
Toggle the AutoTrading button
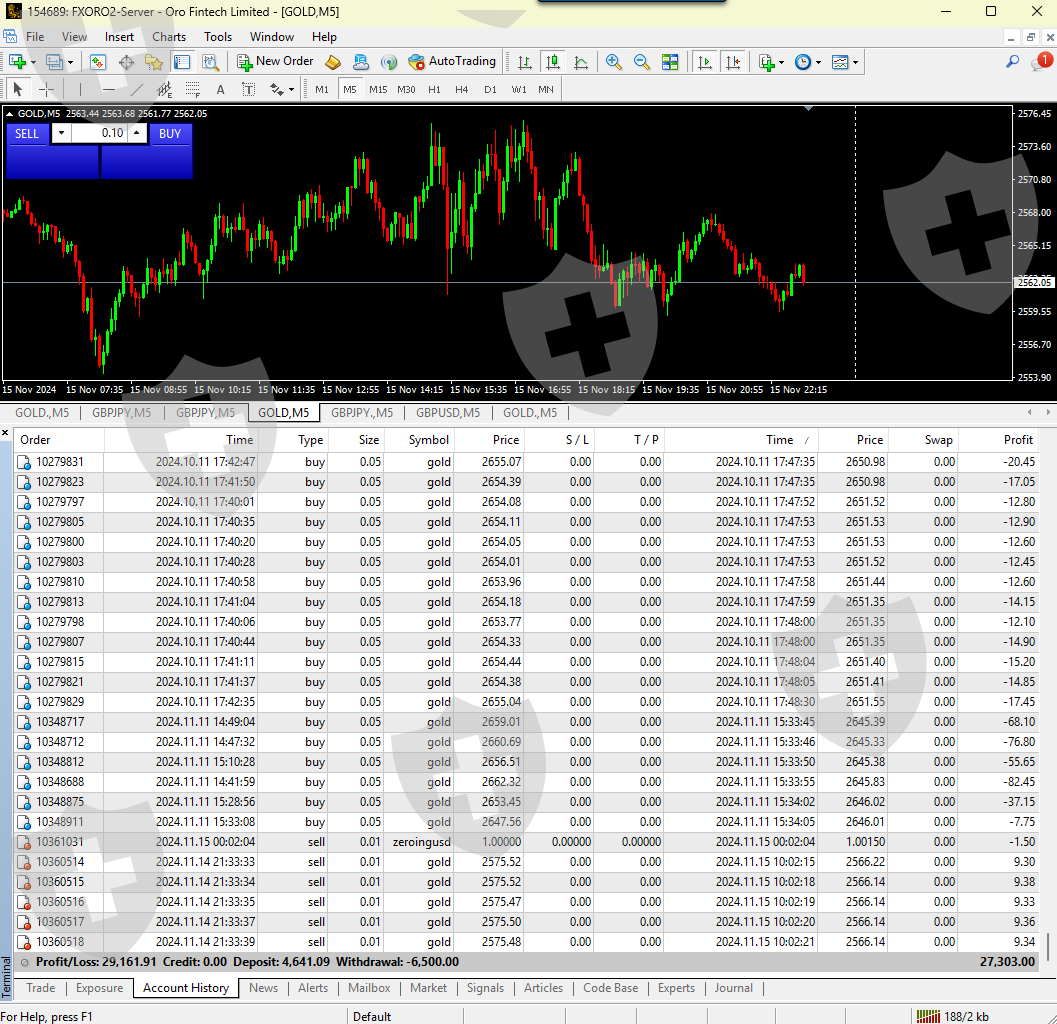point(452,62)
